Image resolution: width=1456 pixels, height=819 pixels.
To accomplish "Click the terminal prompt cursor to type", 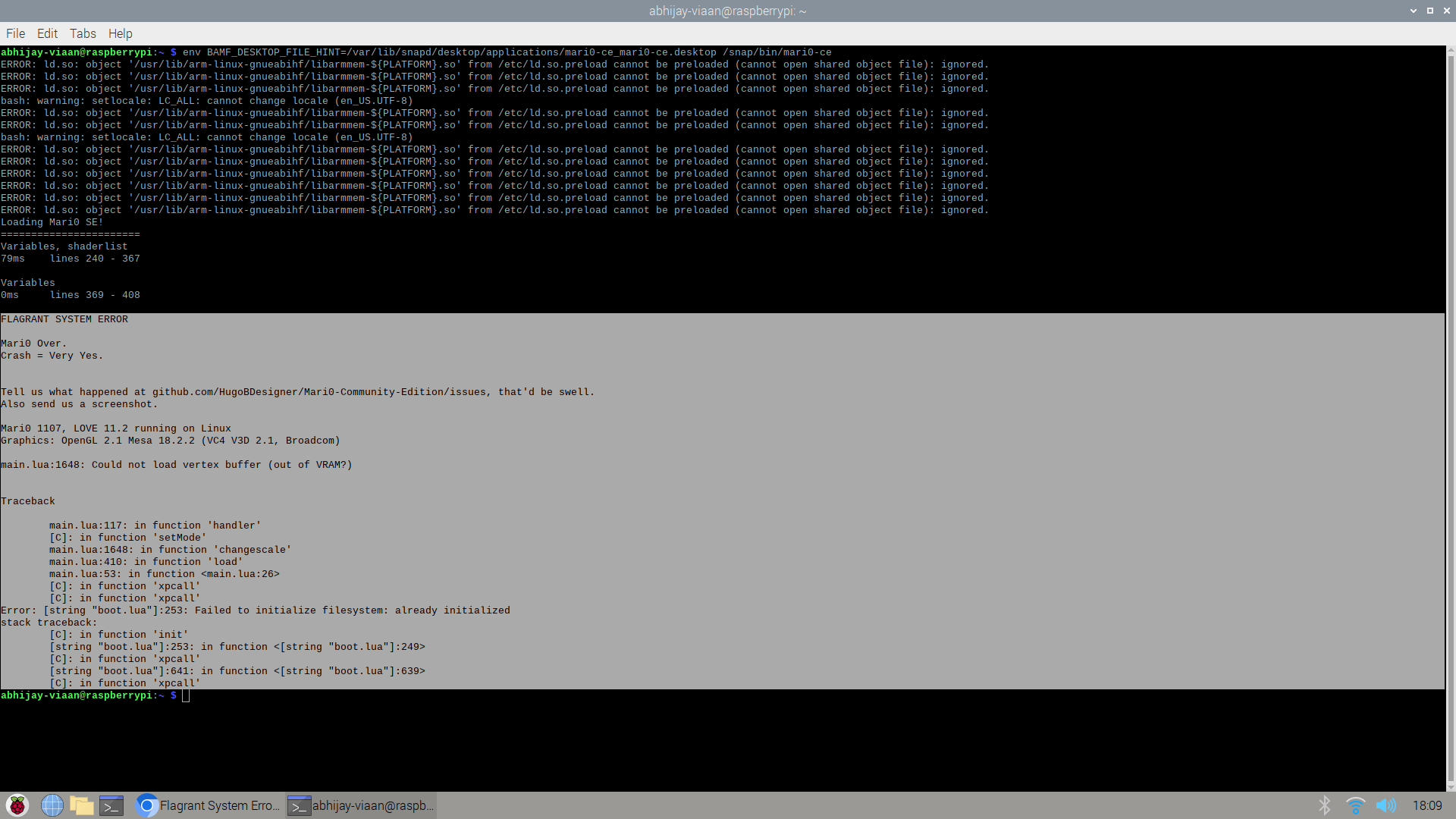I will 184,695.
